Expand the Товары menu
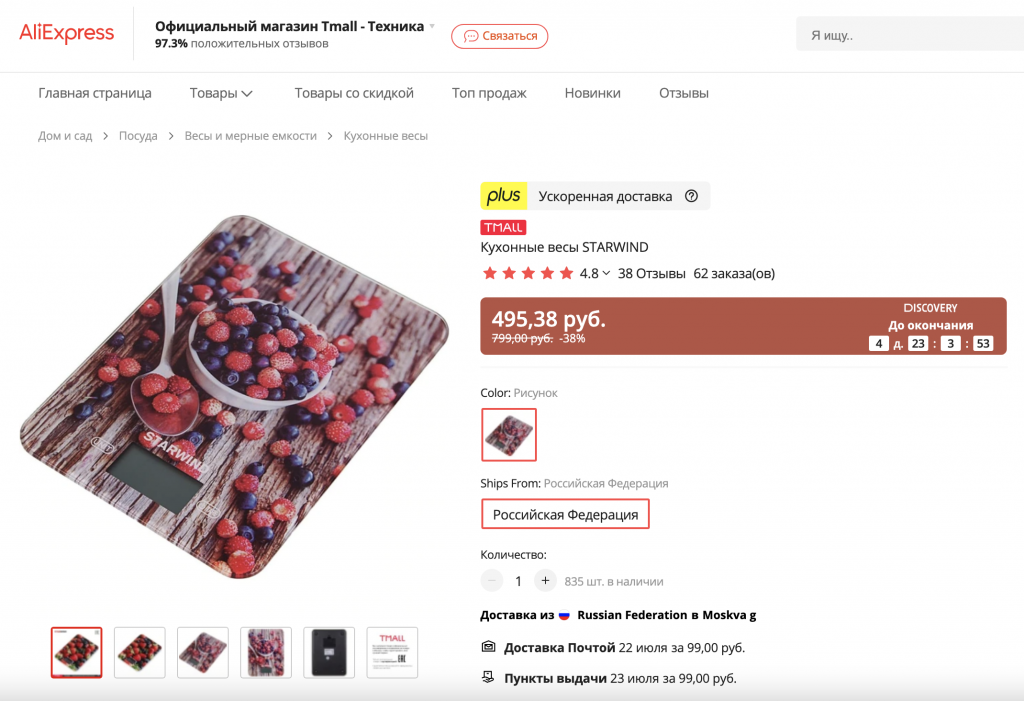Image resolution: width=1024 pixels, height=701 pixels. coord(221,93)
